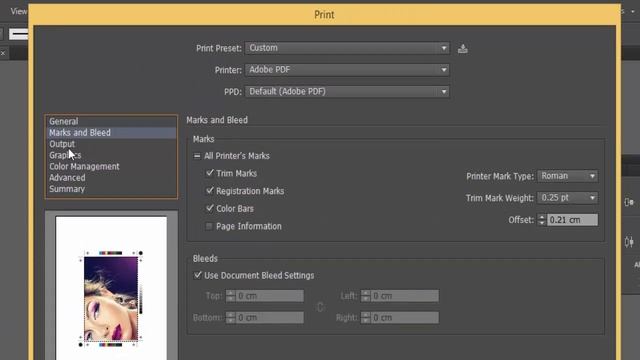Select Graphics in the options list
The width and height of the screenshot is (640, 360).
[x=111, y=155]
